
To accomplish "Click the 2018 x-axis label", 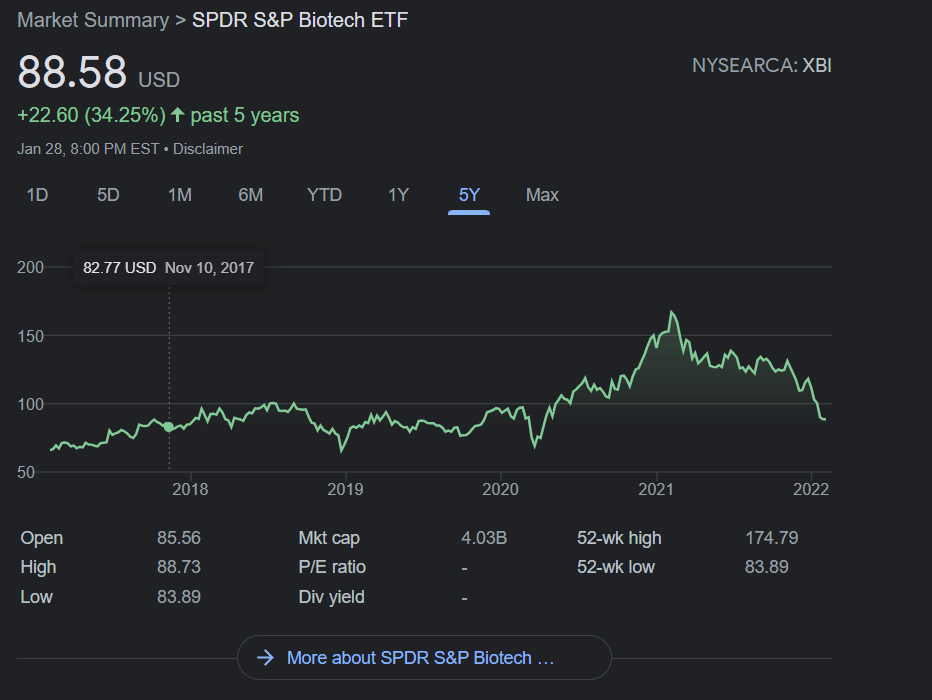I will pos(190,489).
